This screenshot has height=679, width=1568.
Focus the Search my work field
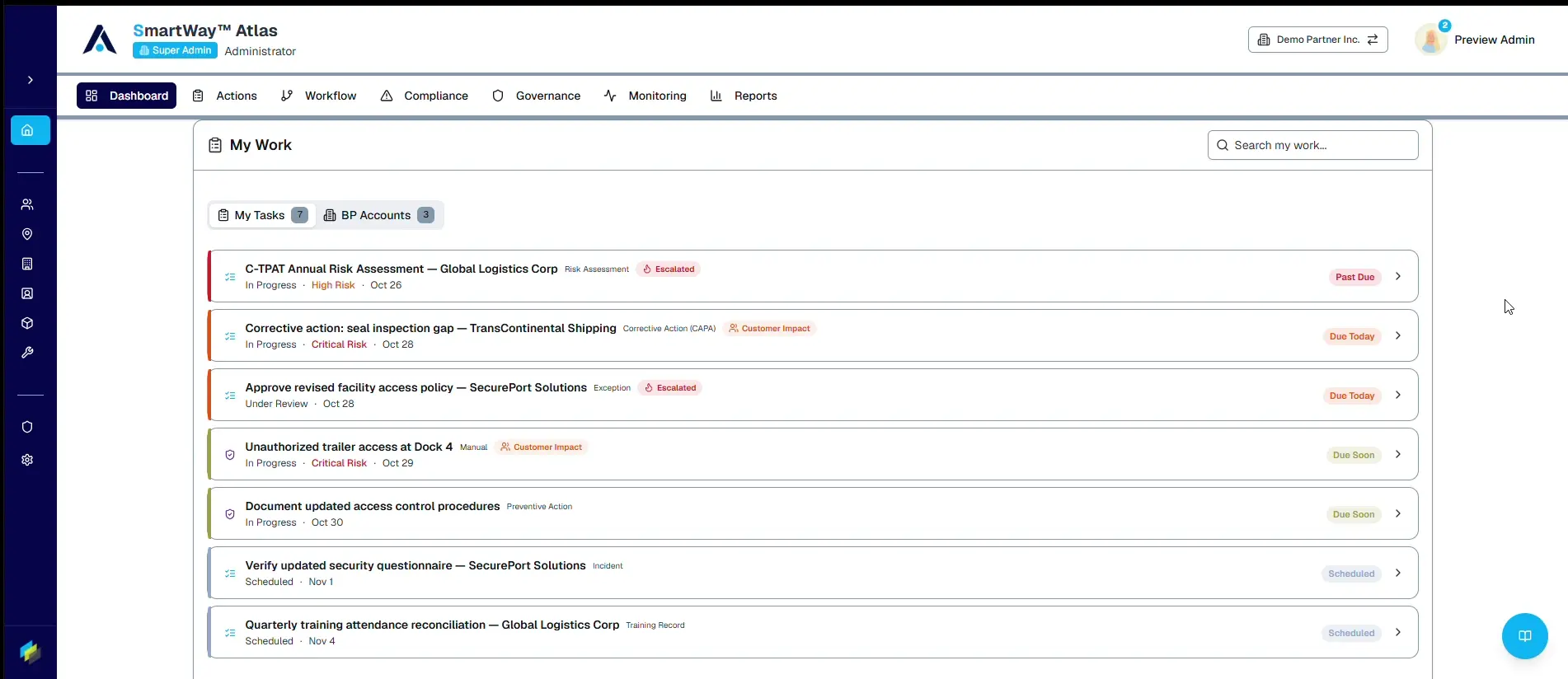tap(1312, 145)
